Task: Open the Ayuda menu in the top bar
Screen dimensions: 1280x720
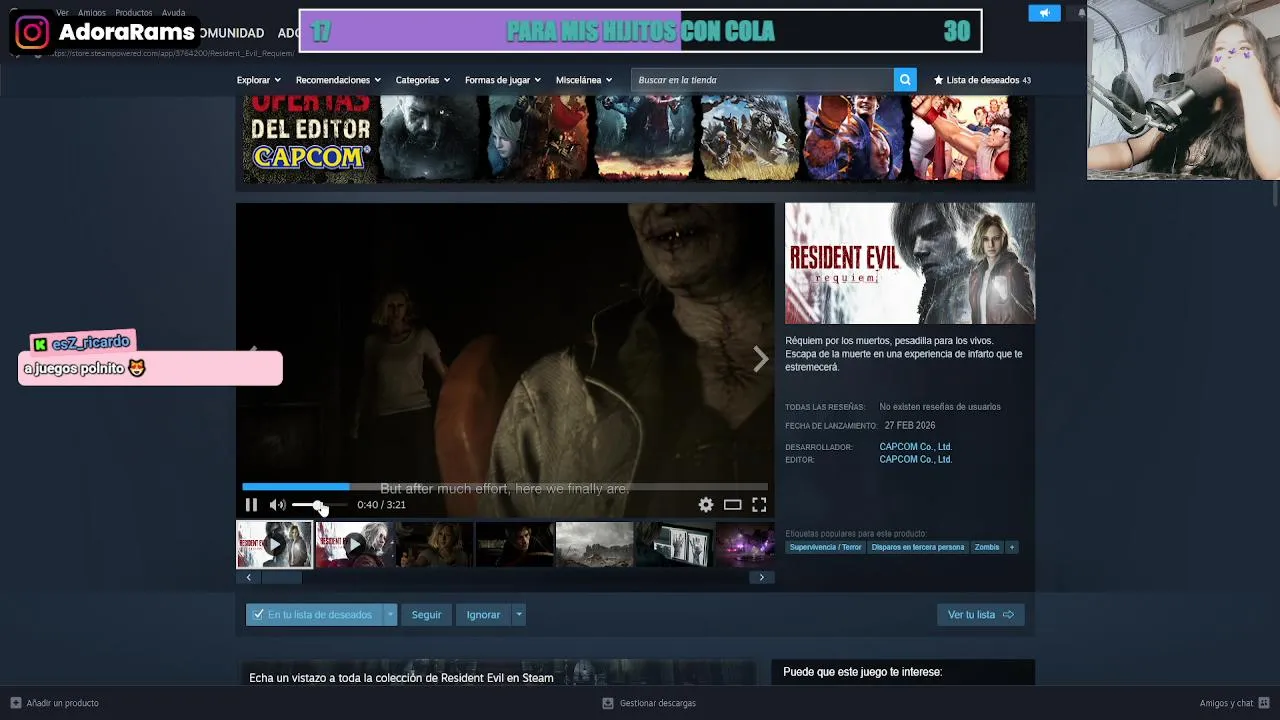Action: pyautogui.click(x=174, y=13)
